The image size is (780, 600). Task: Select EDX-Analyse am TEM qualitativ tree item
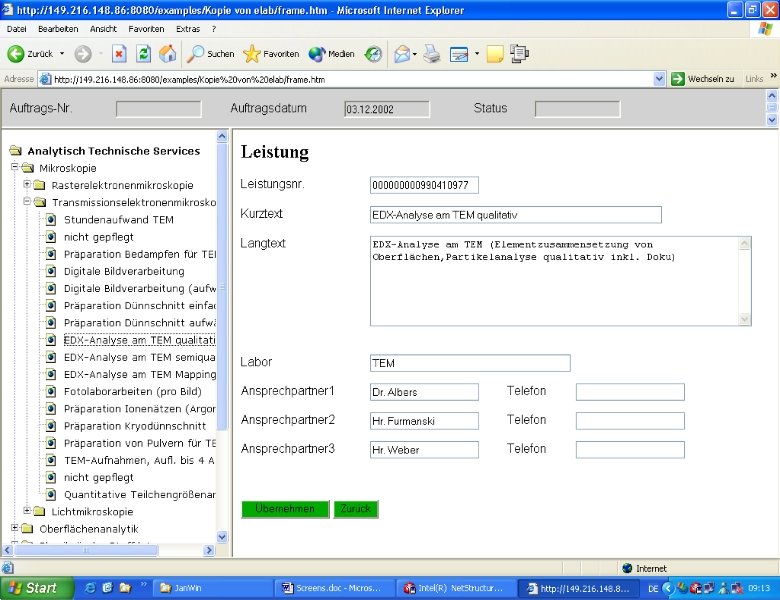[139, 340]
